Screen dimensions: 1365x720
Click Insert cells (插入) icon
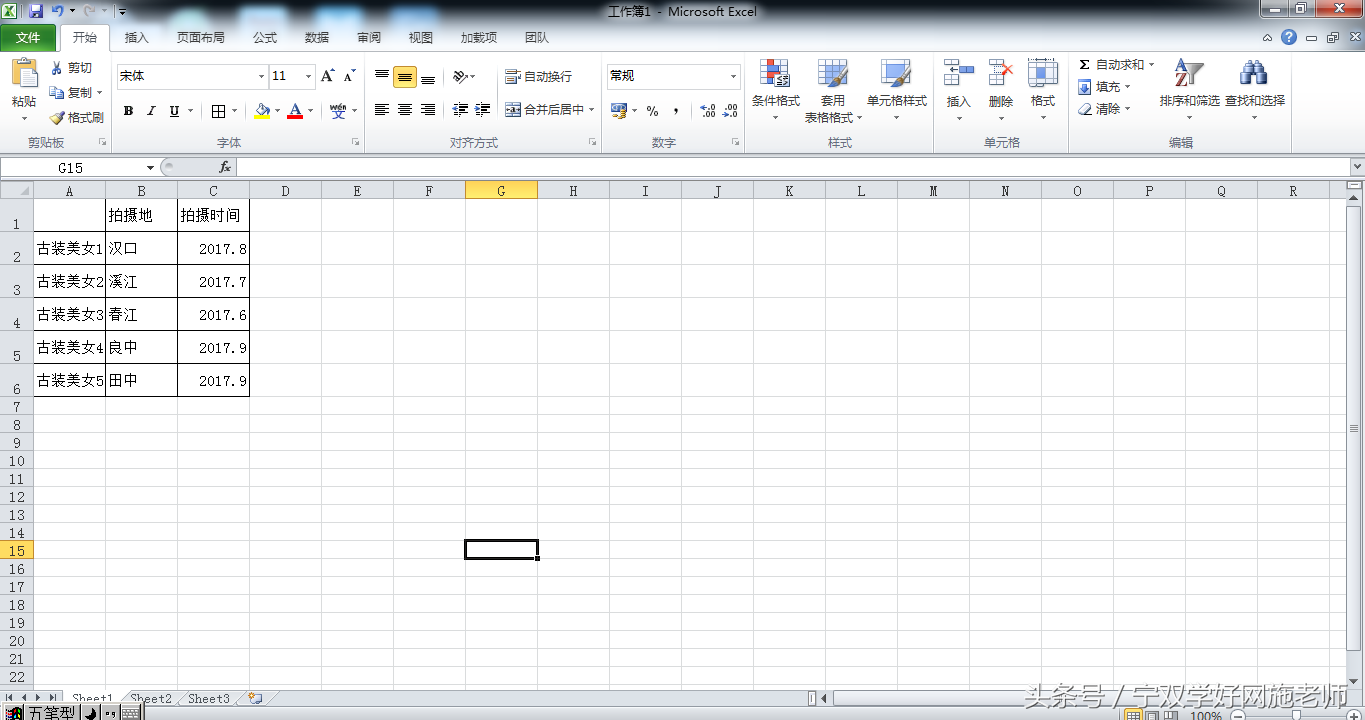coord(959,73)
